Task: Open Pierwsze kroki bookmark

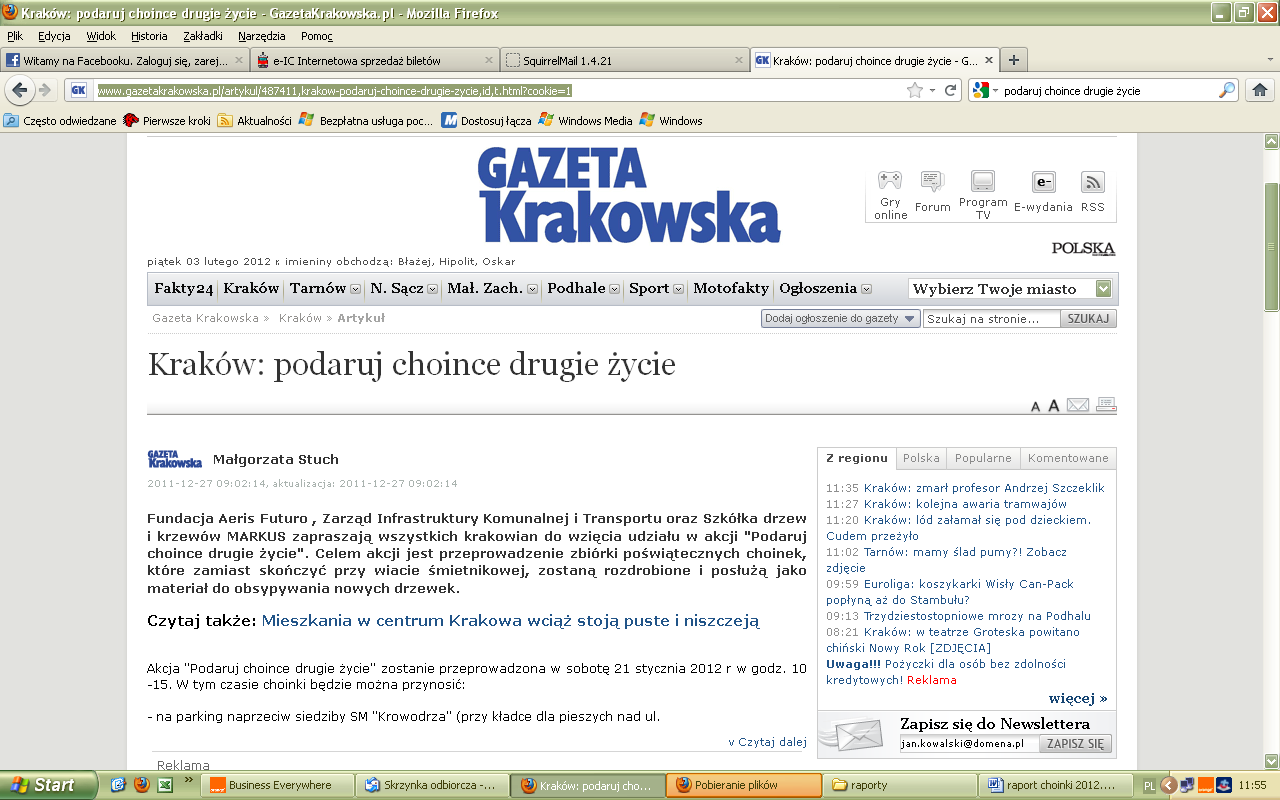Action: click(167, 121)
